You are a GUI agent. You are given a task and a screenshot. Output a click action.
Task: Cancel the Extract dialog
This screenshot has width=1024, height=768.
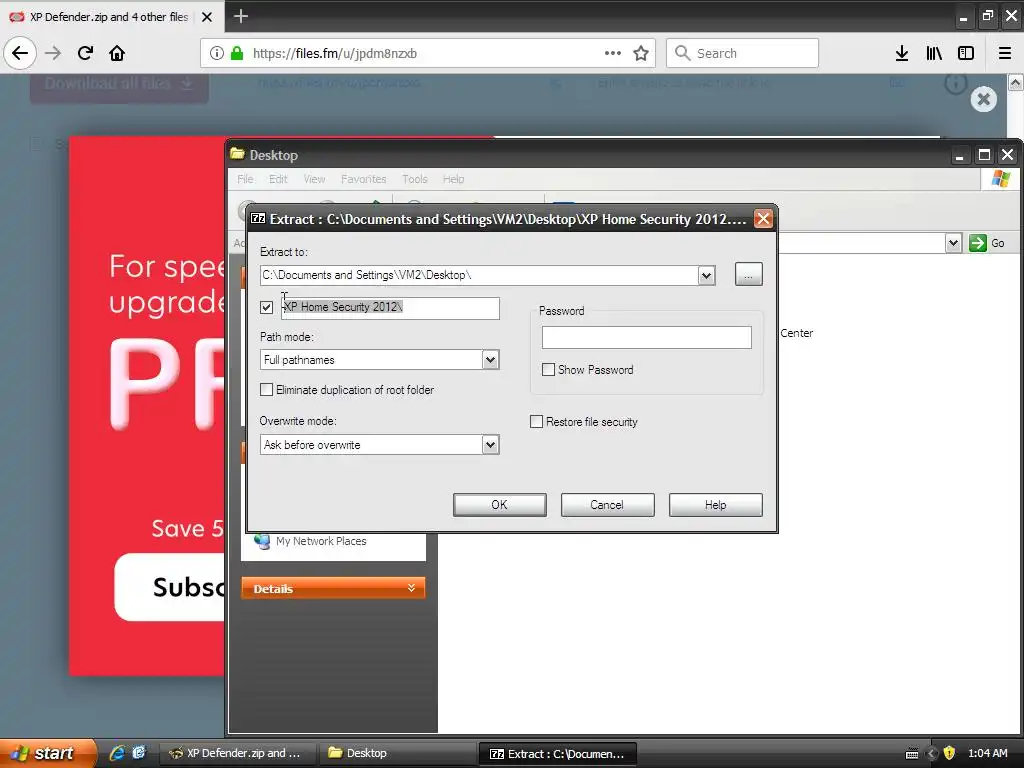tap(607, 505)
